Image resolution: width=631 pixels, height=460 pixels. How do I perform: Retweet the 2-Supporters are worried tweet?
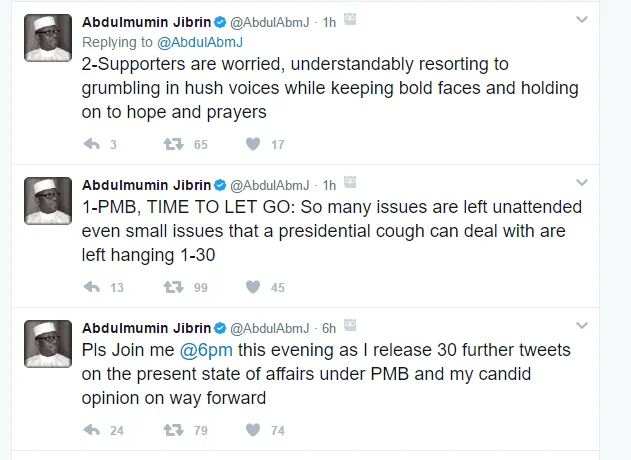click(x=173, y=144)
